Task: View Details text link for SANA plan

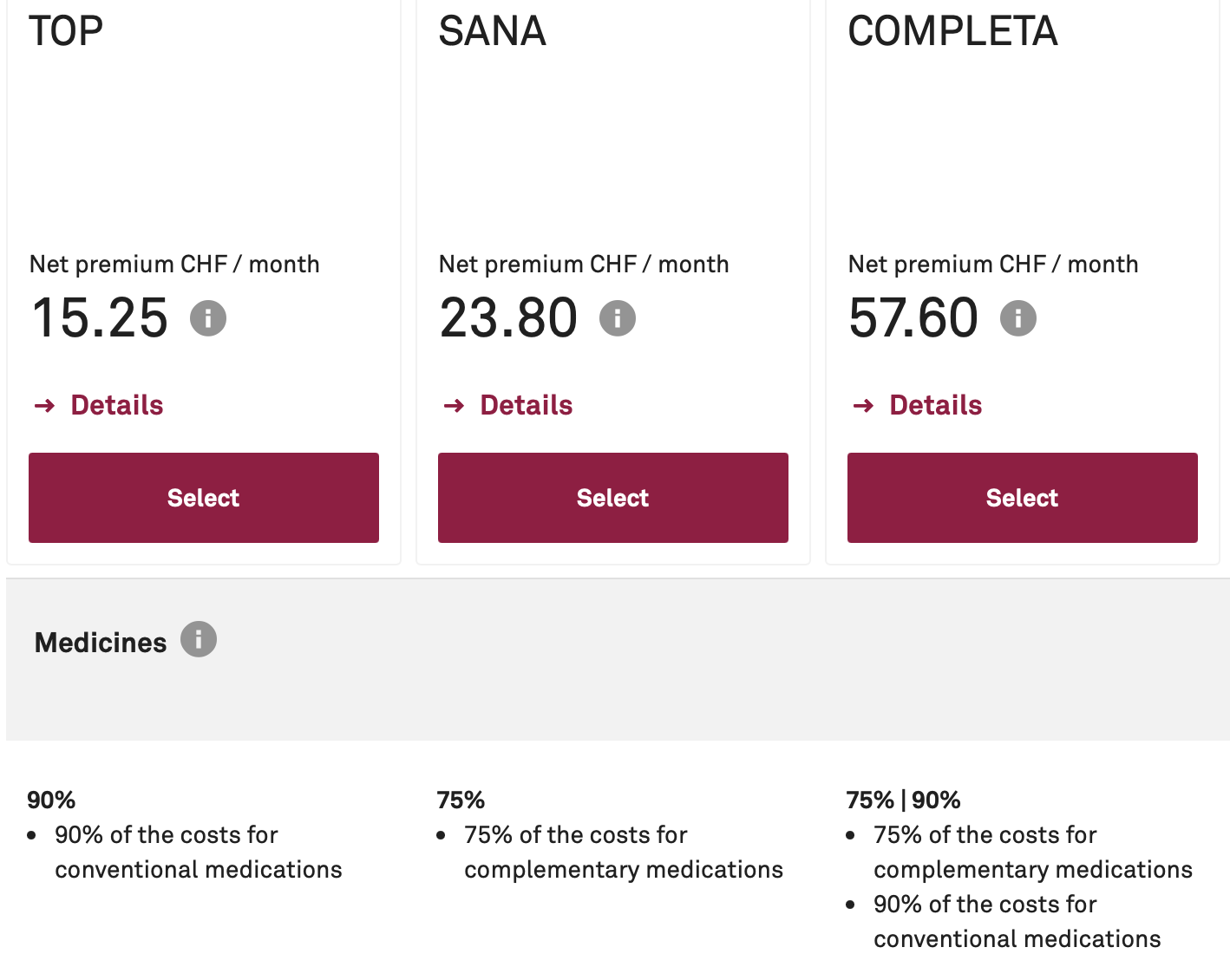Action: [x=527, y=405]
